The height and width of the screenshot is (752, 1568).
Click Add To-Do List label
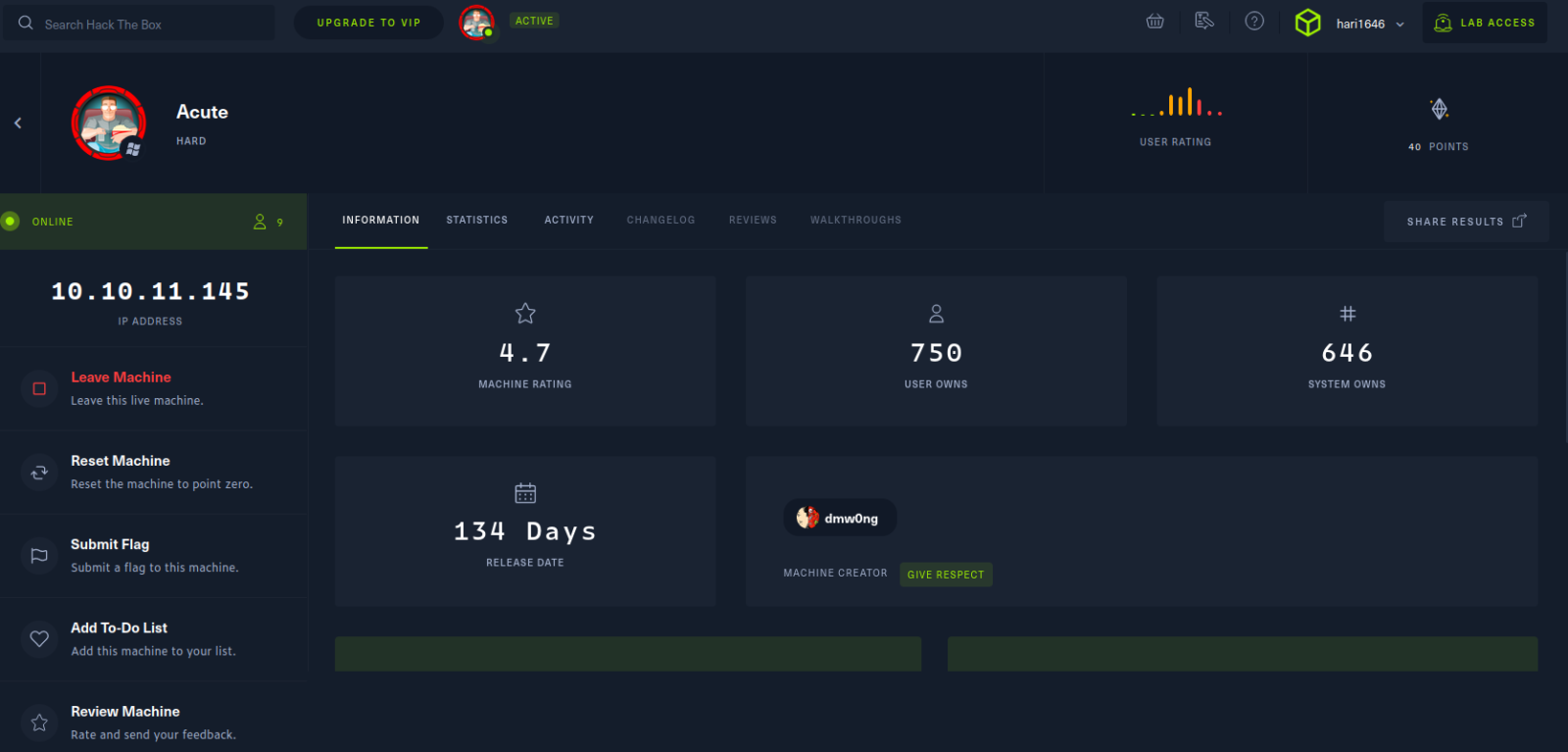tap(119, 628)
